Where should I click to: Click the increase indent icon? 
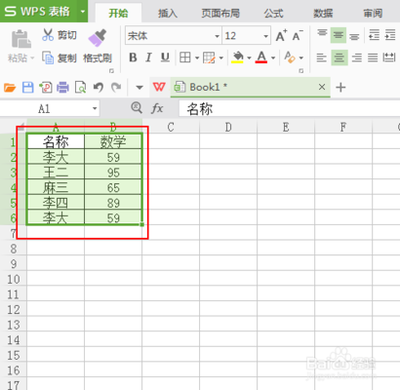(x=390, y=35)
